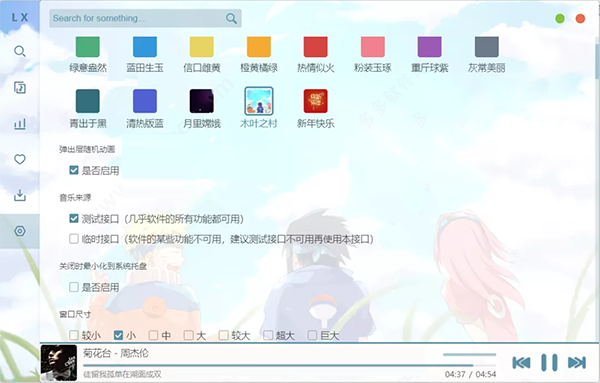Click the search magnifier button
This screenshot has height=383, width=600.
231,18
